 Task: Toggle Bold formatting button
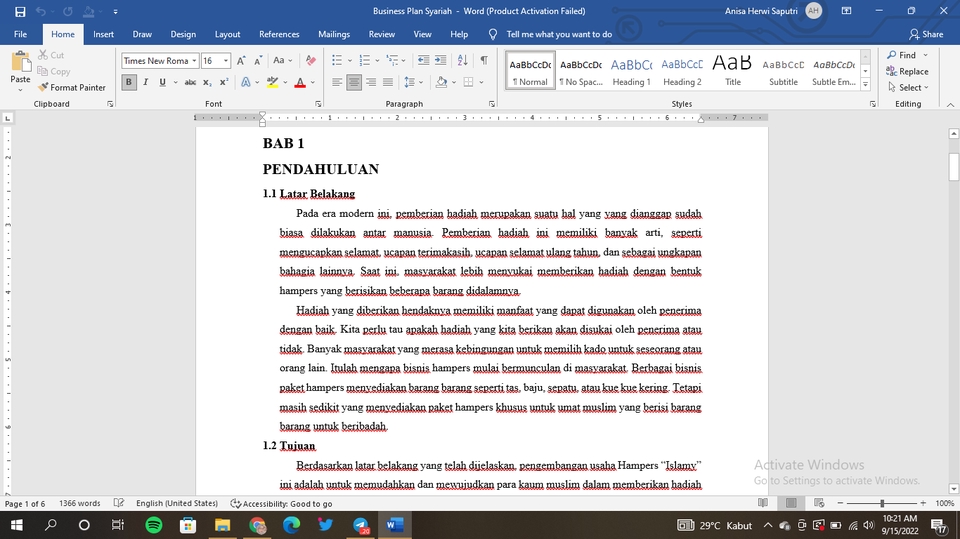click(129, 82)
